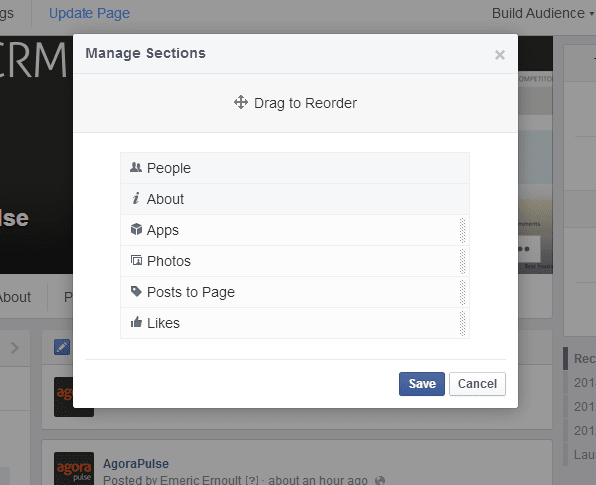Expand the right chevron arrow at left

pos(14,348)
